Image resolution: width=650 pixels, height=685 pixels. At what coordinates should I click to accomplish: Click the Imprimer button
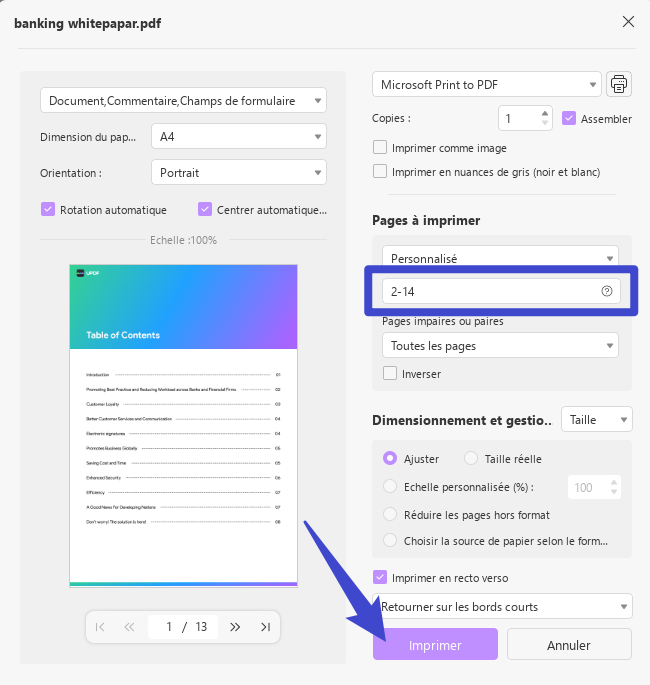(x=435, y=645)
